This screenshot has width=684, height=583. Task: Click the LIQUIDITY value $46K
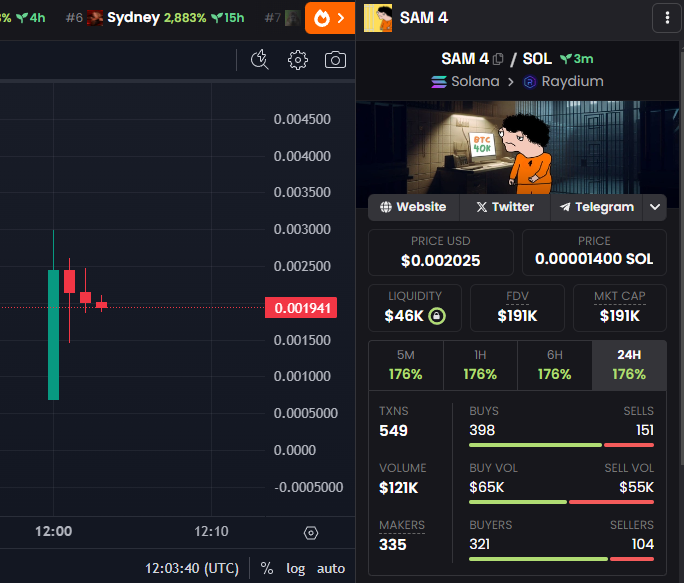click(404, 316)
